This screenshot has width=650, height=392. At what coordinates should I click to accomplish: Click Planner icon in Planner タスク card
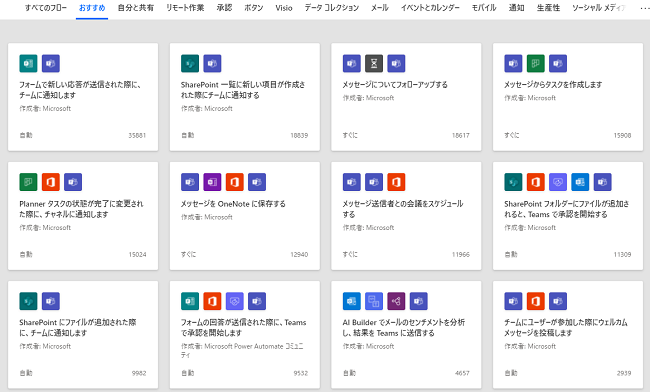coord(28,182)
